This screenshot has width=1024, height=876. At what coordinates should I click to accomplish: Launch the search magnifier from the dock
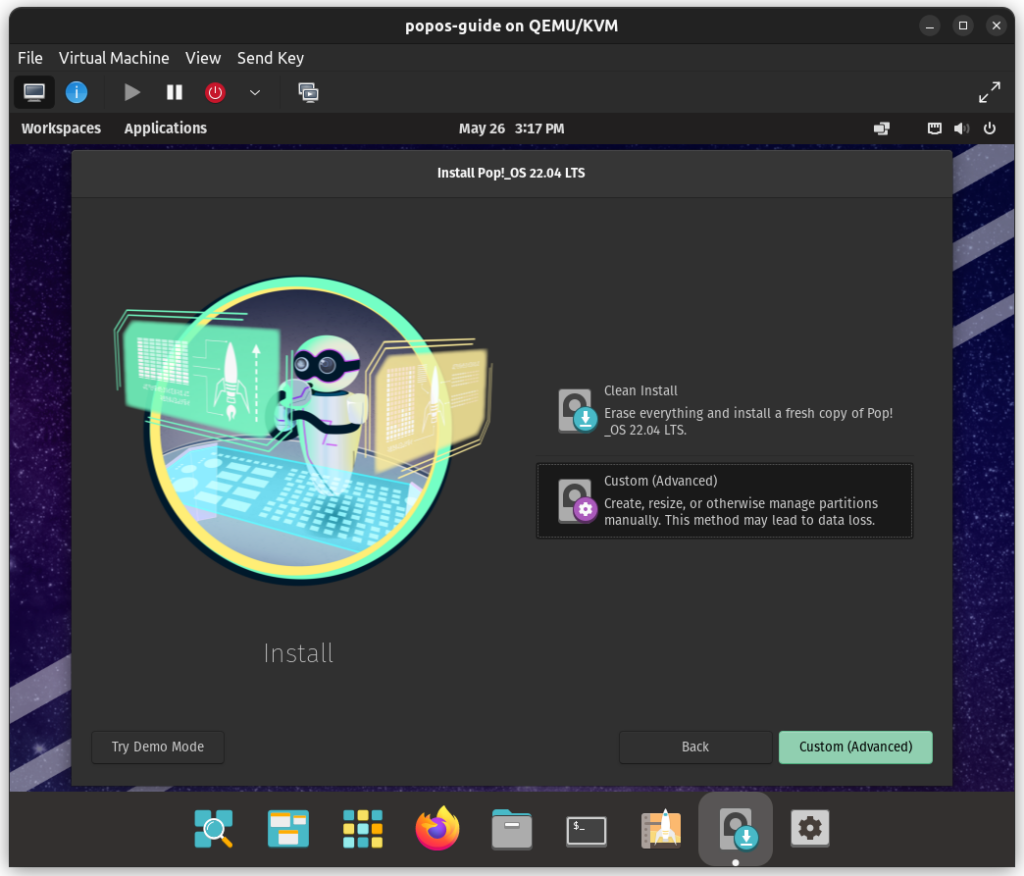click(214, 828)
